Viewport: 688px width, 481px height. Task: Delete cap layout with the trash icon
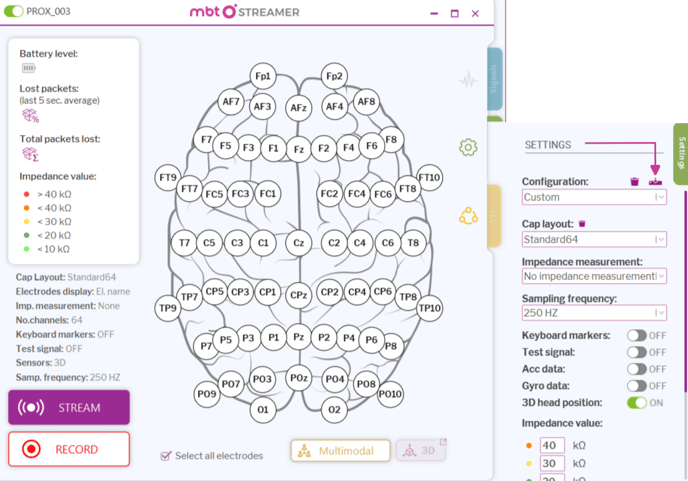[x=582, y=223]
